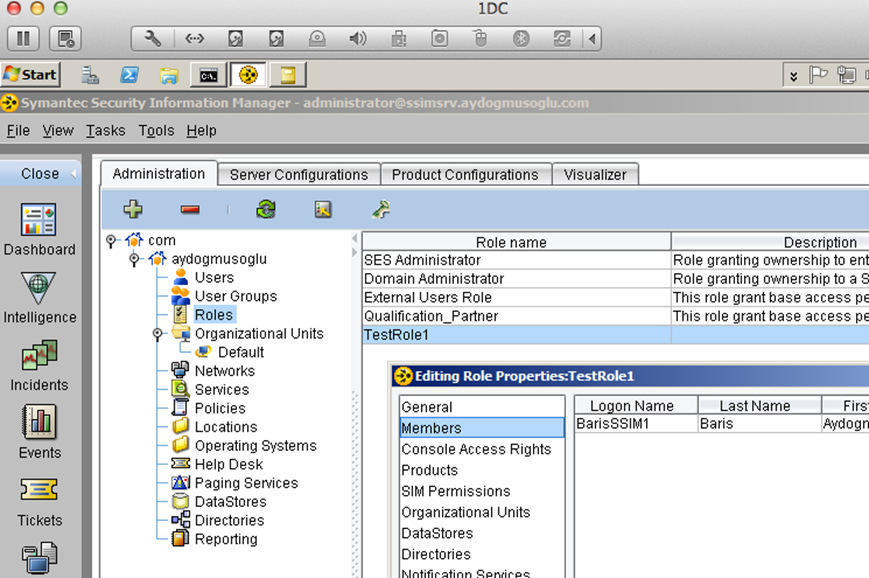The width and height of the screenshot is (869, 578).
Task: Click the Server Manager taskbar icon
Action: click(90, 75)
